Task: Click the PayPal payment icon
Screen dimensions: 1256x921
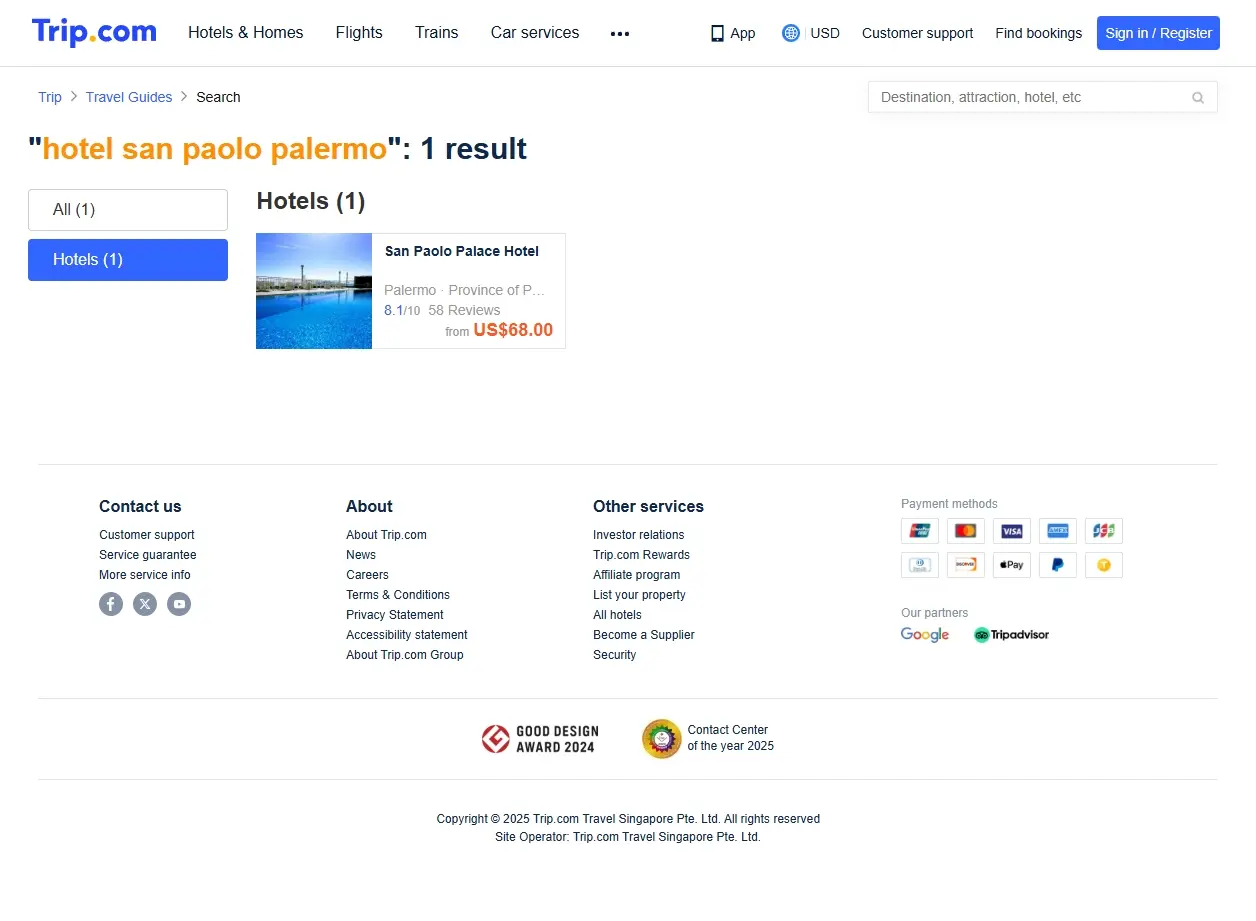Action: click(1058, 565)
